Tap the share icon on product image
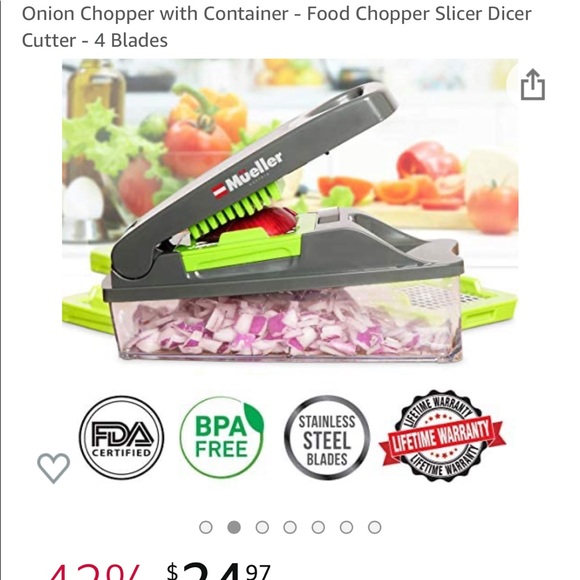Image resolution: width=580 pixels, height=580 pixels. click(533, 85)
